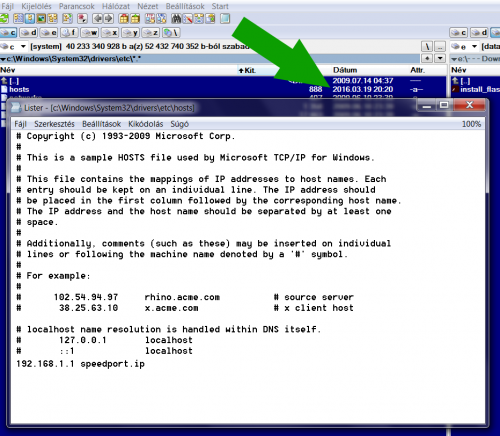Open new FTP connection toolbar icon
The width and height of the screenshot is (500, 436).
(161, 18)
